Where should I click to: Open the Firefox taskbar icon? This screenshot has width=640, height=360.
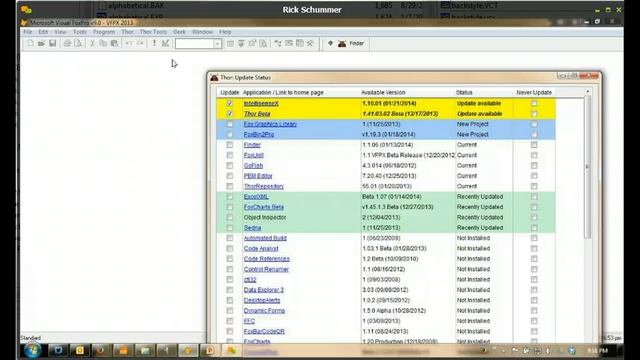[x=101, y=350]
